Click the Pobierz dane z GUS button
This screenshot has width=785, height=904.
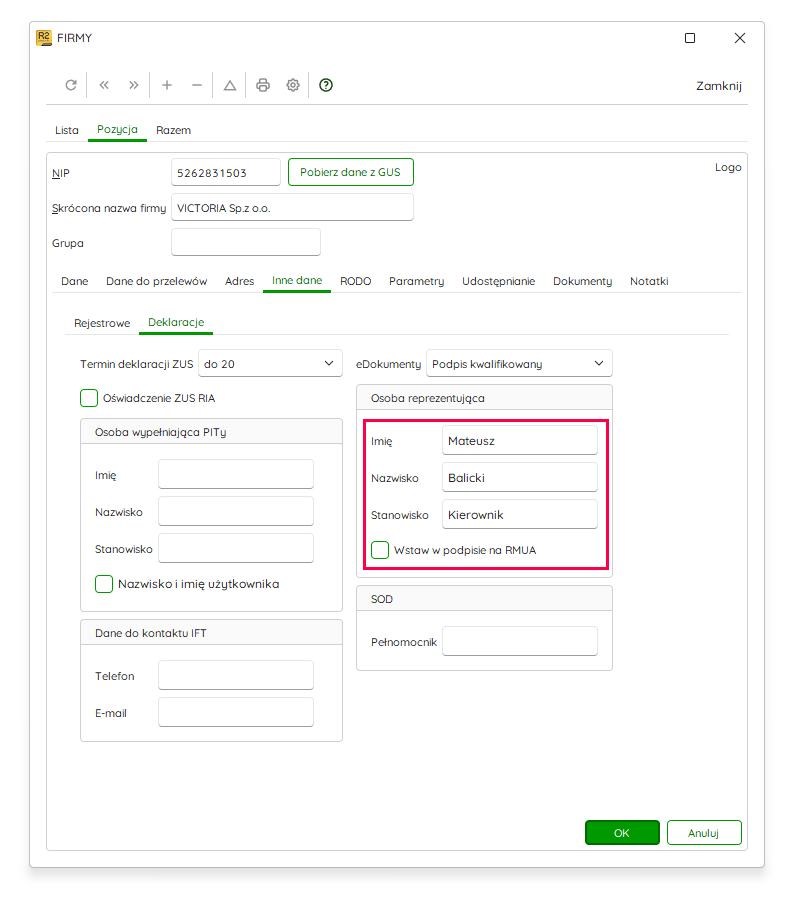click(x=350, y=172)
